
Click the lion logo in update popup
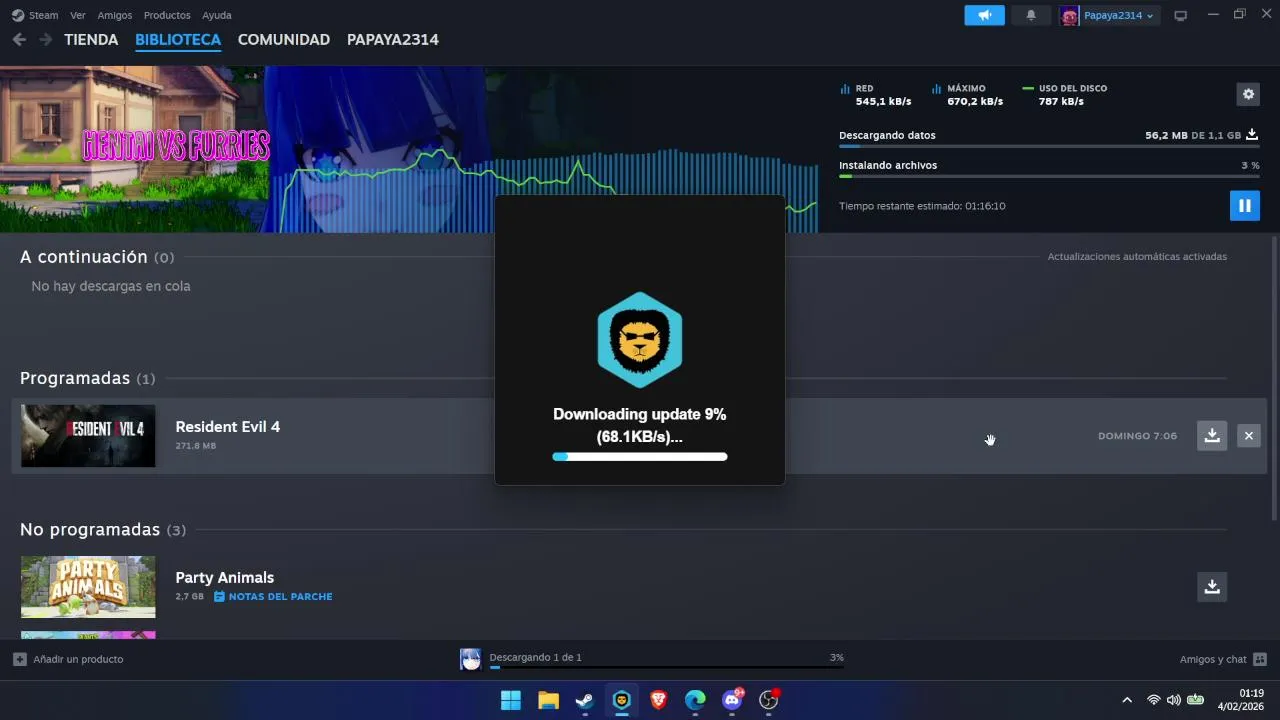click(640, 340)
